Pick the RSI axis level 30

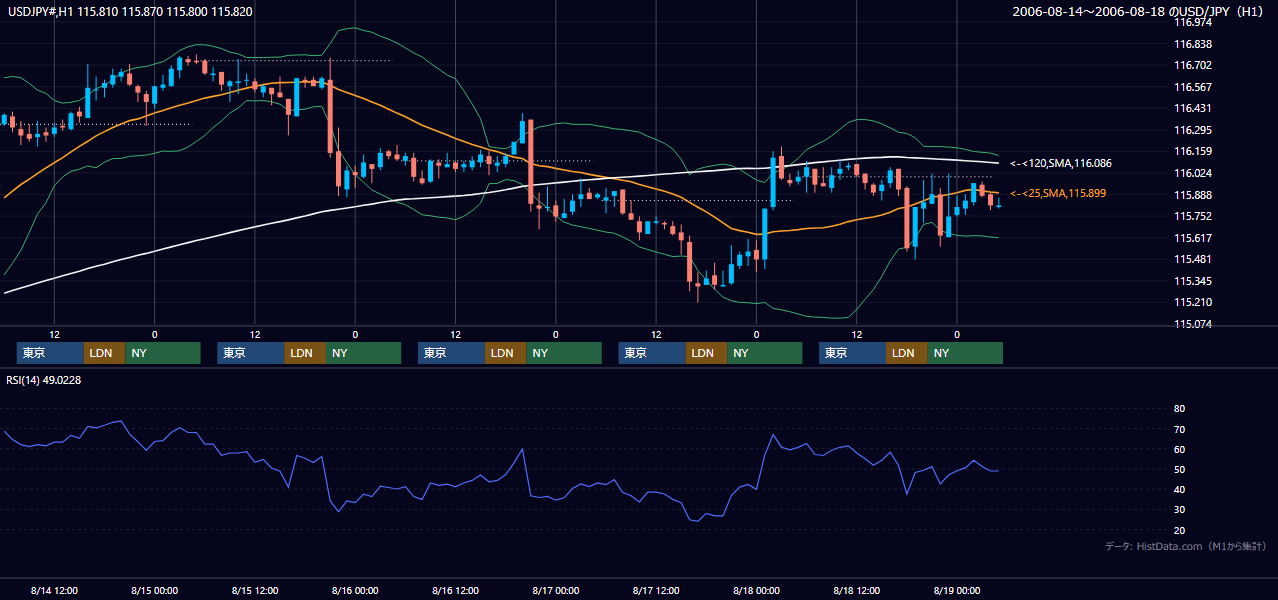coord(1179,509)
